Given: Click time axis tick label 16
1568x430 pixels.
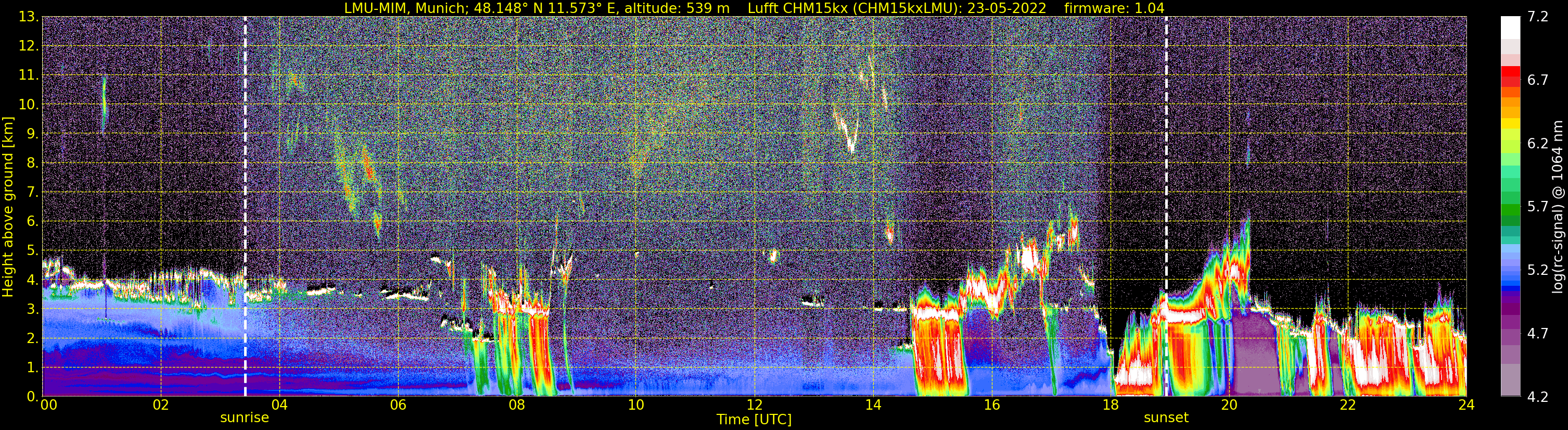Looking at the screenshot, I should (x=991, y=405).
